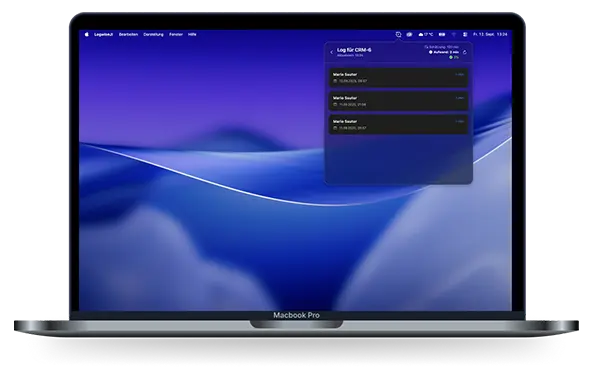
Task: Open the Apple menu
Action: pos(86,34)
